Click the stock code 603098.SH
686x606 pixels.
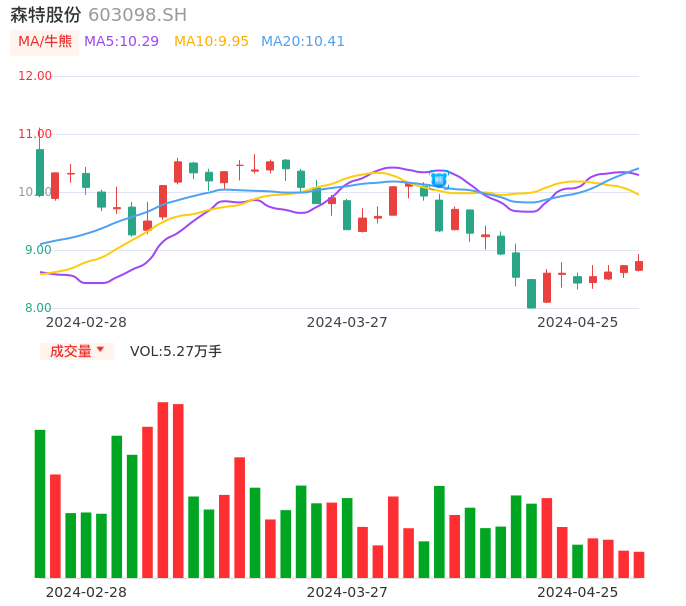click(x=137, y=15)
